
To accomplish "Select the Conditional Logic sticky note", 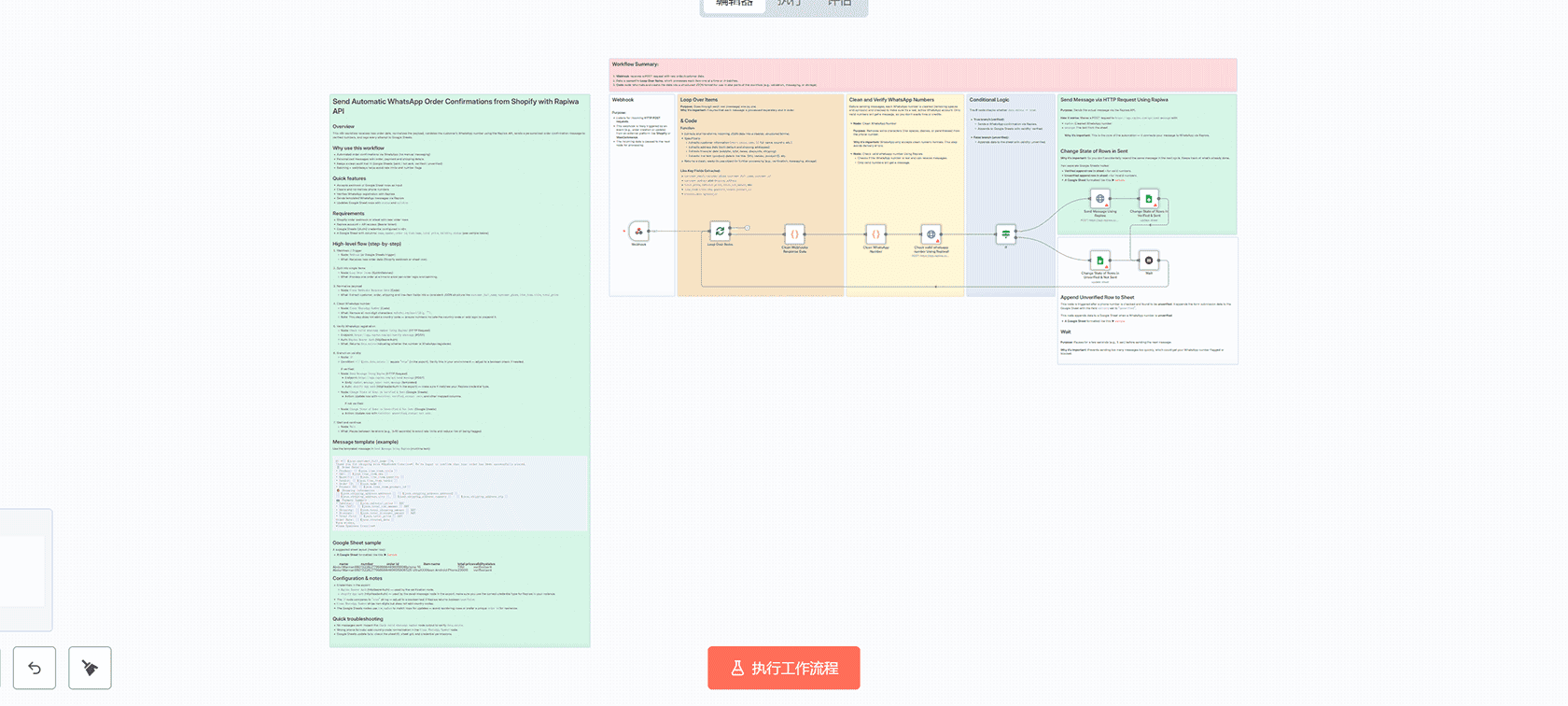I will point(1009,168).
